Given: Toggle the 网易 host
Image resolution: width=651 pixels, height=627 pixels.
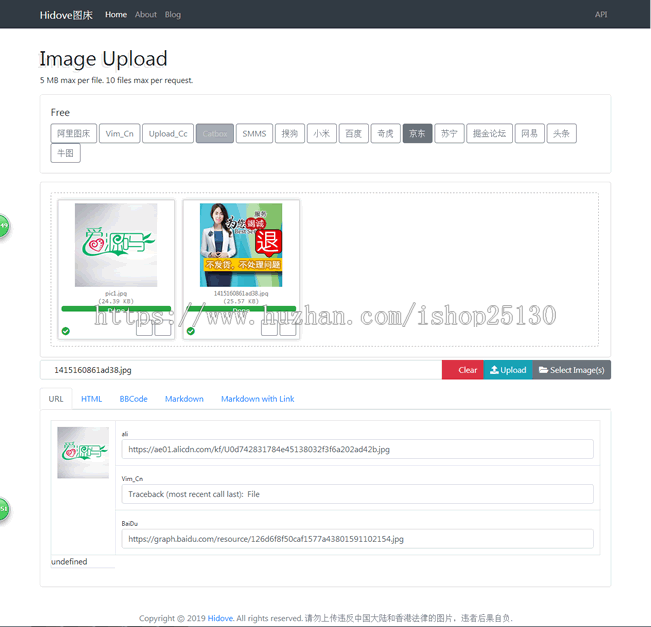Looking at the screenshot, I should (x=530, y=133).
